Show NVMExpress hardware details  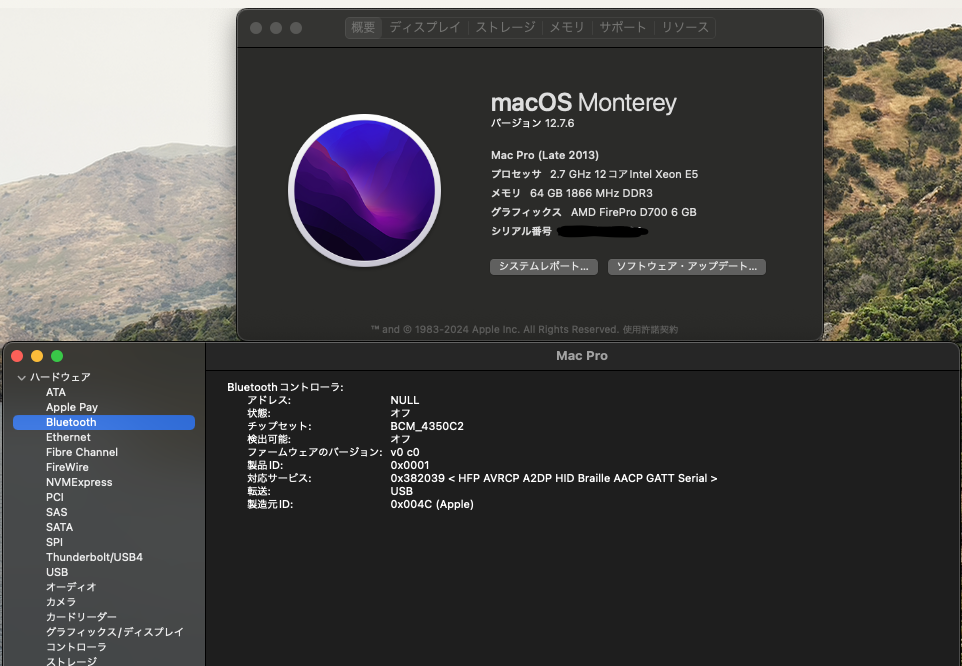pos(79,483)
